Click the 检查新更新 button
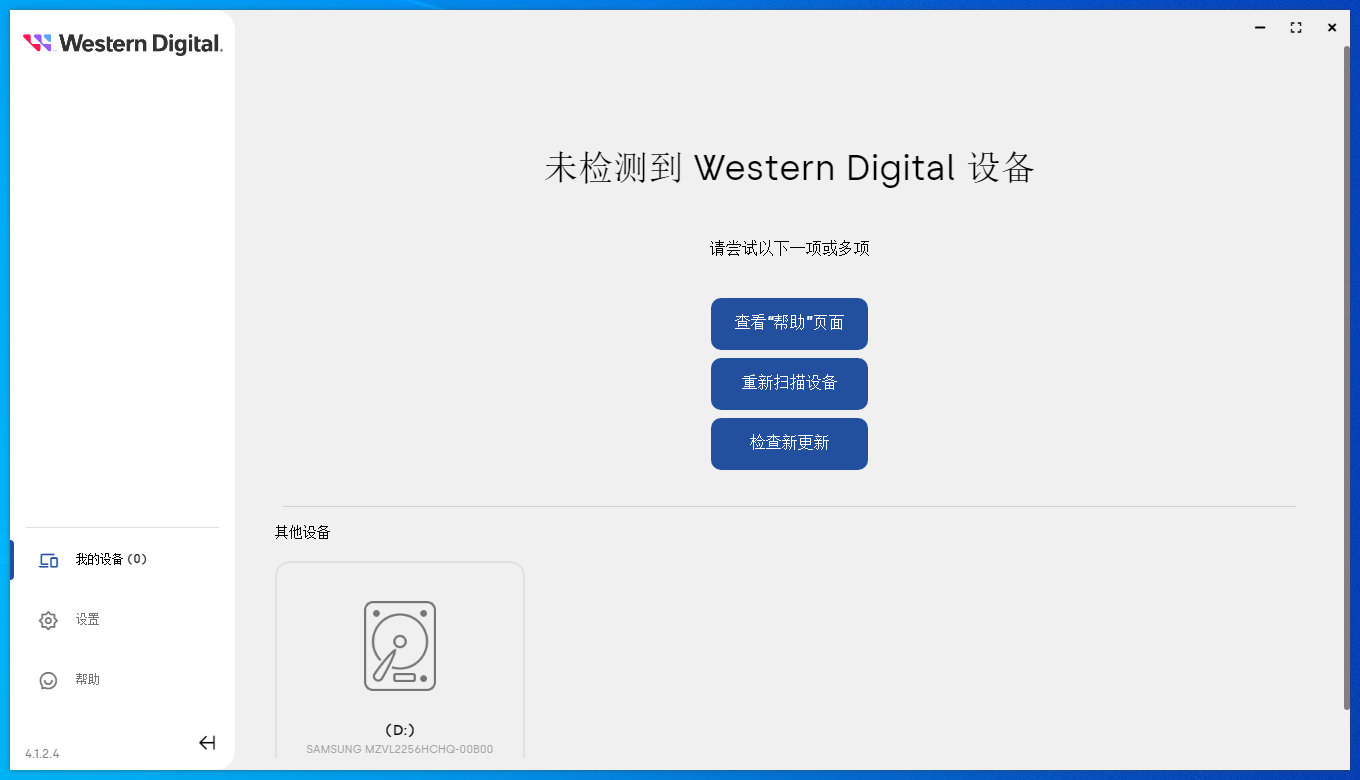This screenshot has height=780, width=1360. click(789, 443)
